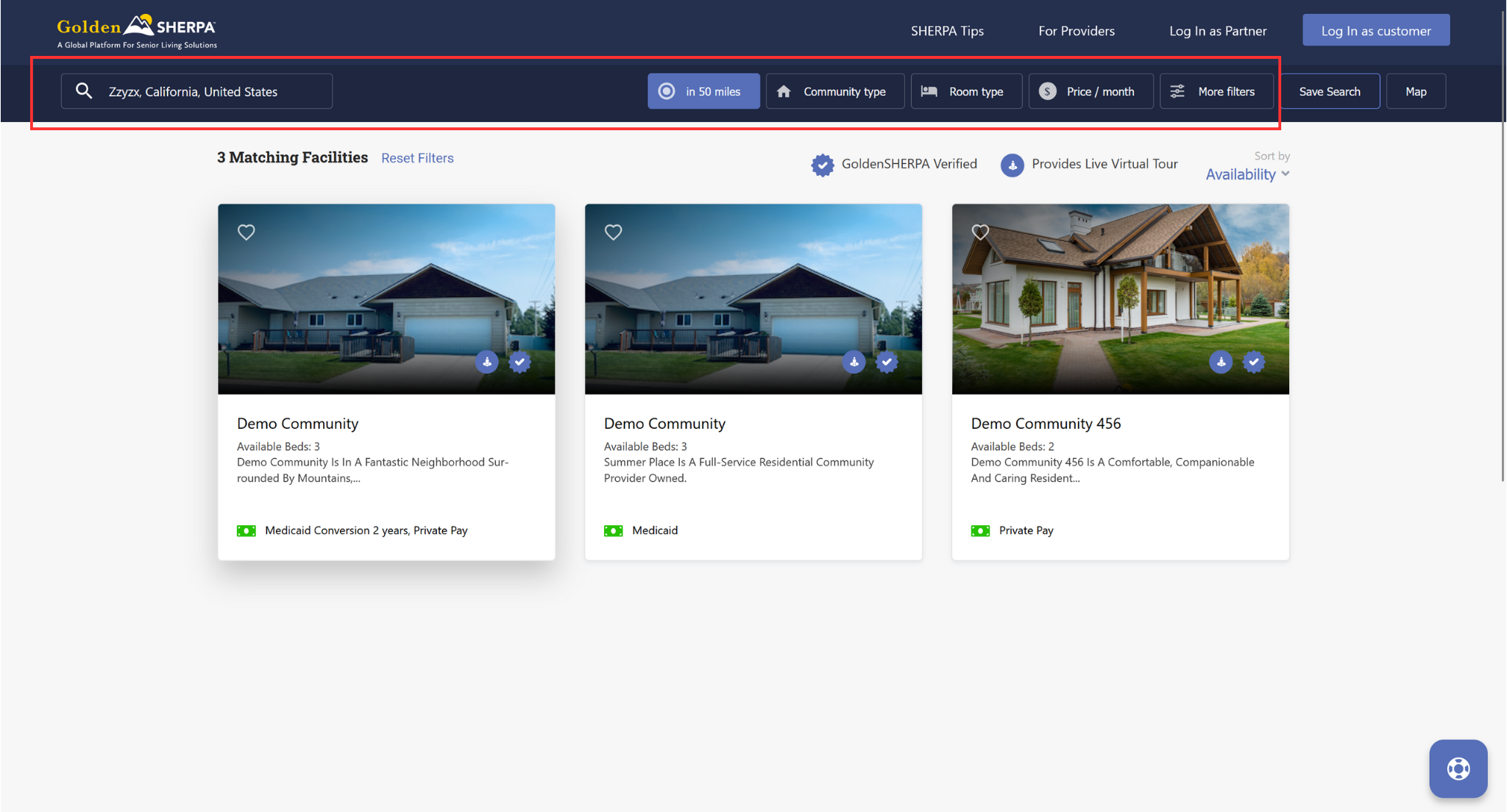1507x812 pixels.
Task: Toggle the in 50 miles radius filter
Action: (703, 91)
